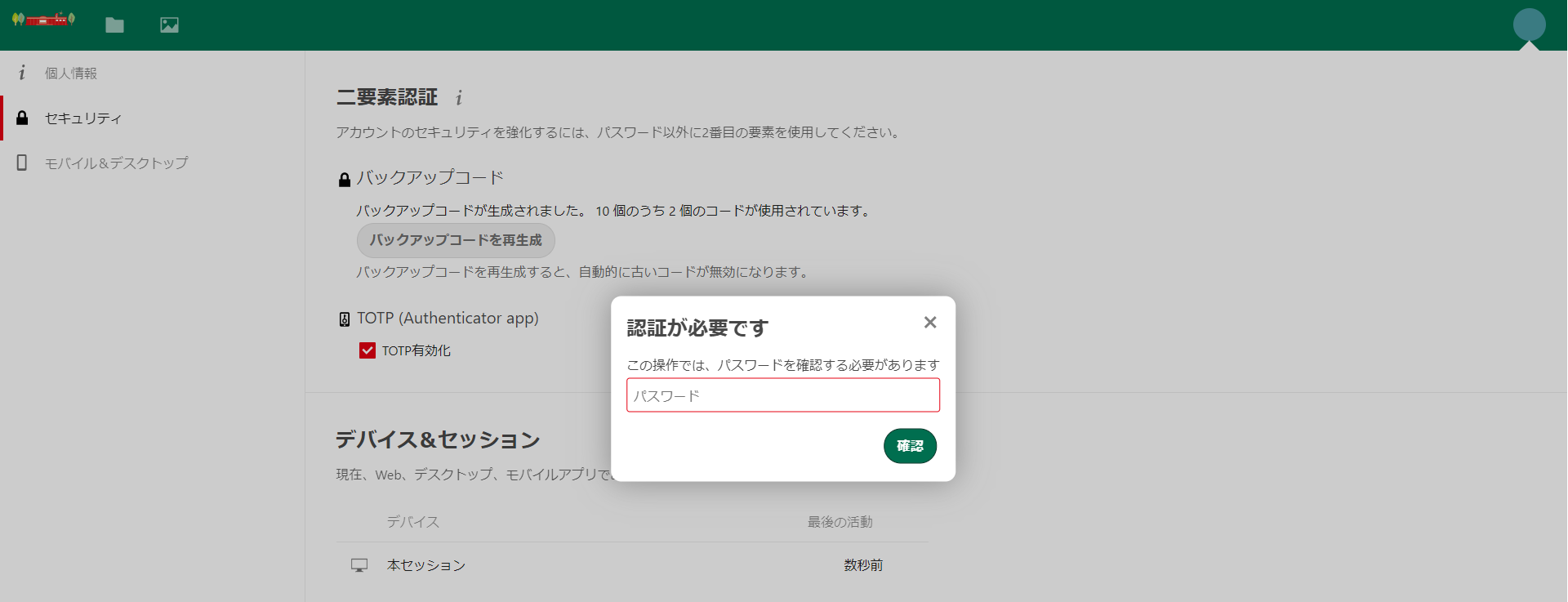This screenshot has width=1568, height=602.
Task: Open the Photos app icon
Action: click(169, 25)
